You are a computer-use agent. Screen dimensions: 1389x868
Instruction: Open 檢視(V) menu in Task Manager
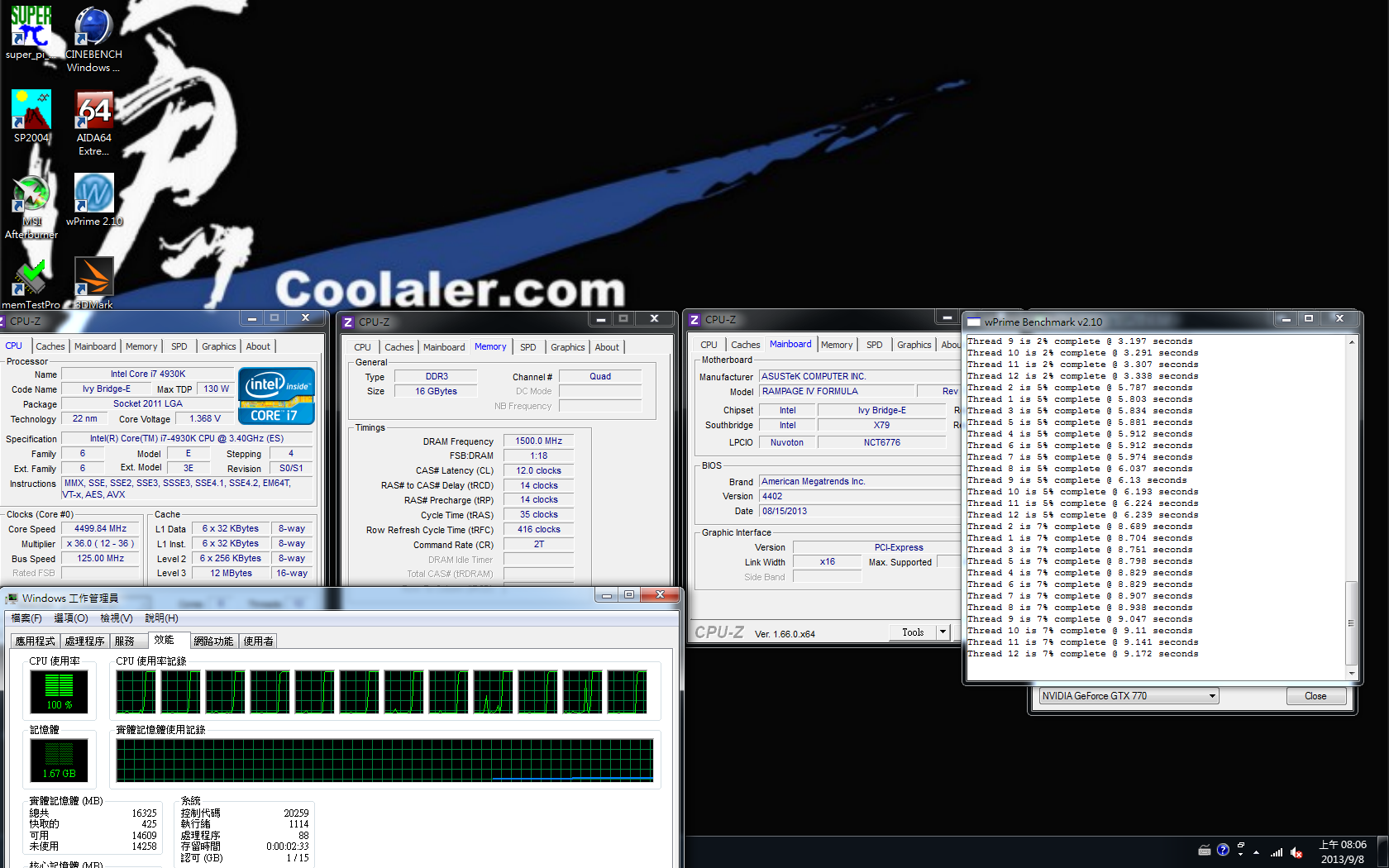pos(117,618)
